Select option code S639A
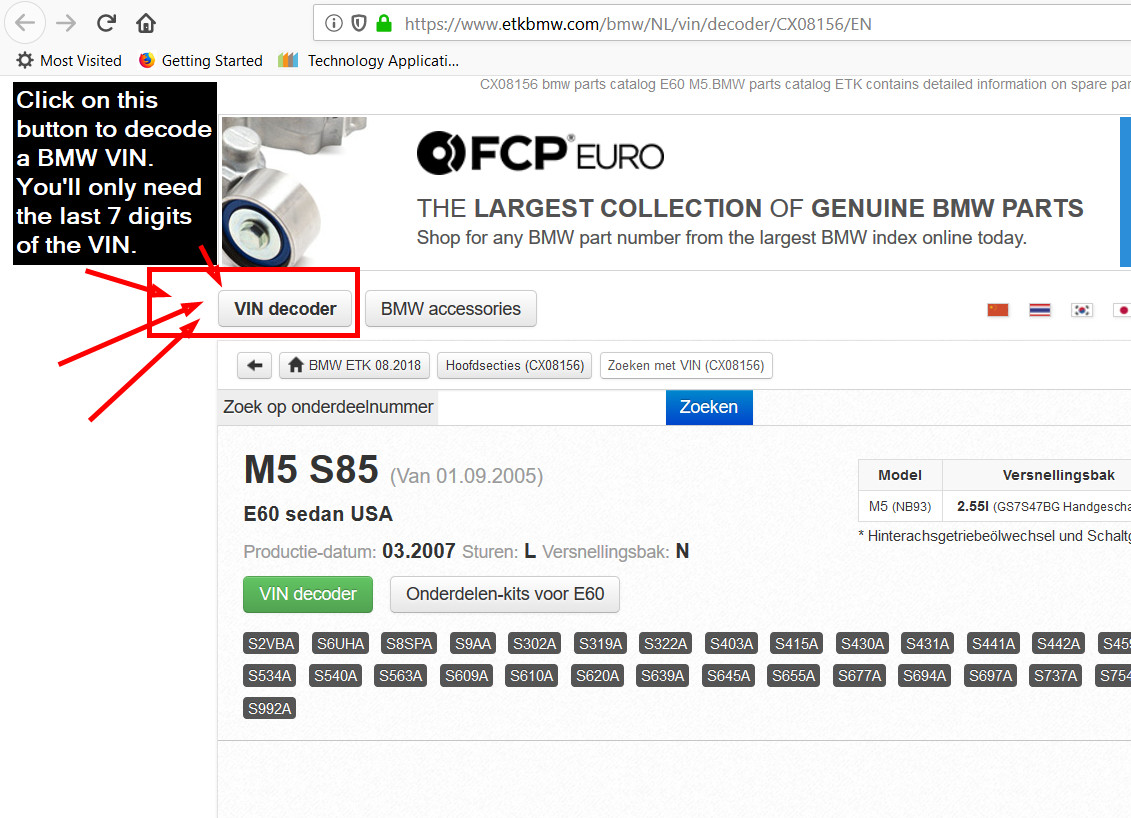This screenshot has width=1131, height=818. [662, 676]
